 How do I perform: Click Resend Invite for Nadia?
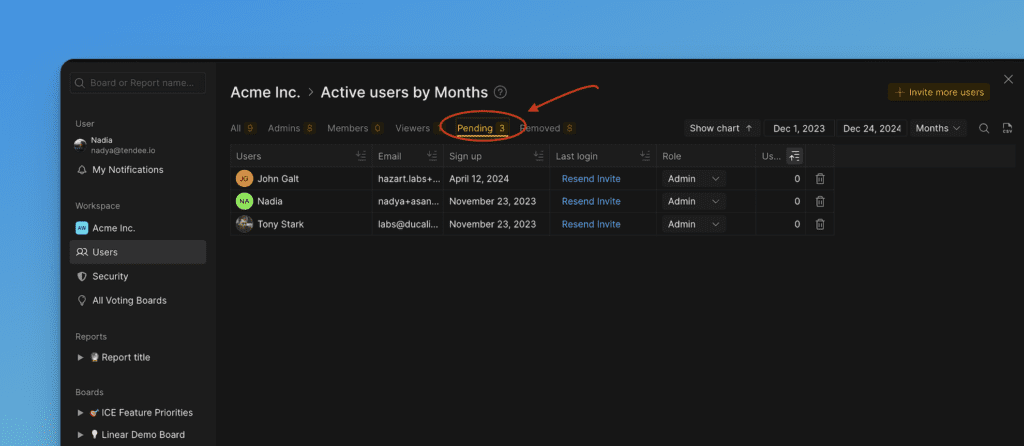591,202
